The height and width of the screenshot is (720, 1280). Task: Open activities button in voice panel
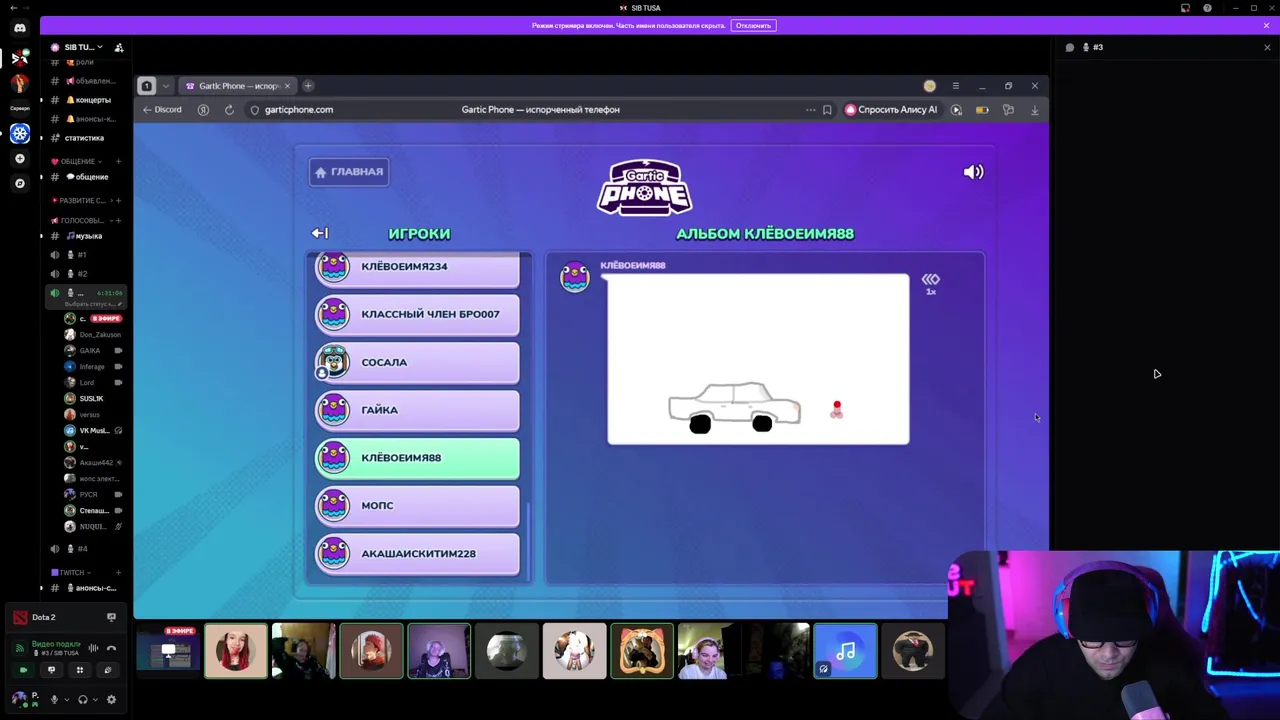pyautogui.click(x=80, y=670)
